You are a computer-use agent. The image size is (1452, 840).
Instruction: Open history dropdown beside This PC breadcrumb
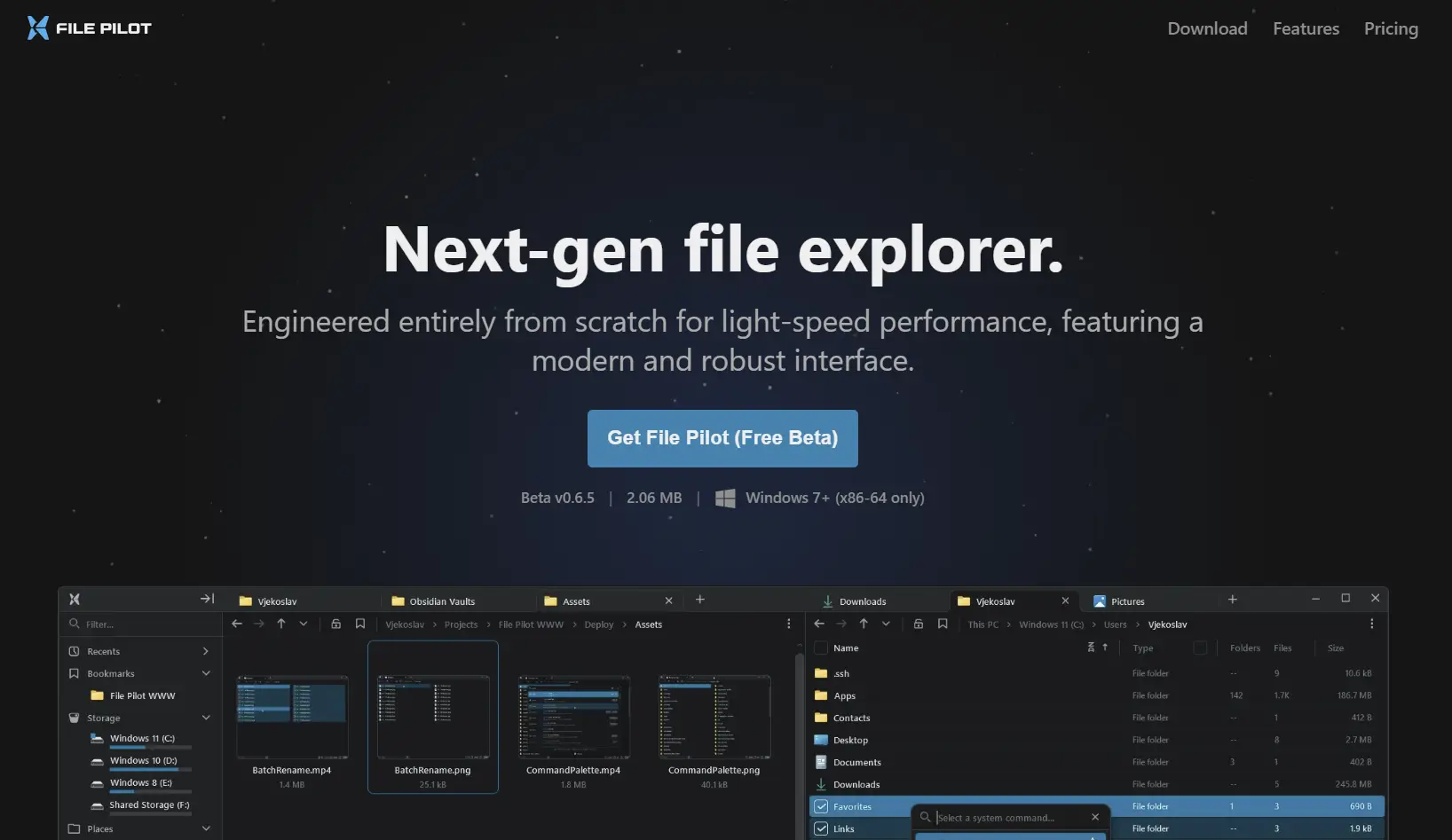[886, 624]
